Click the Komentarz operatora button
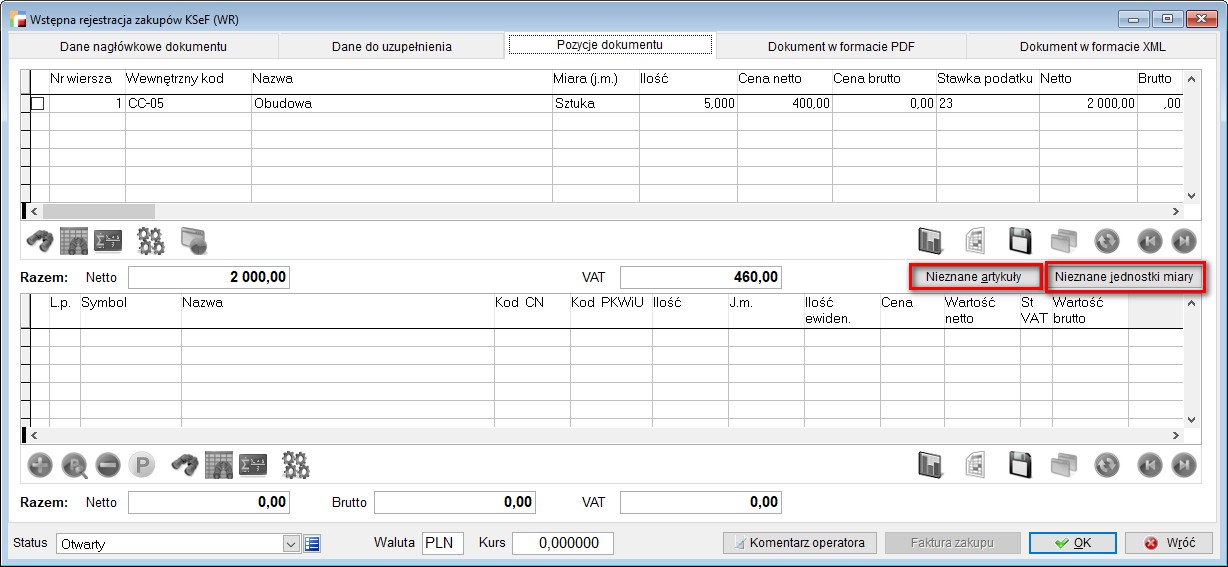This screenshot has width=1228, height=567. (799, 543)
